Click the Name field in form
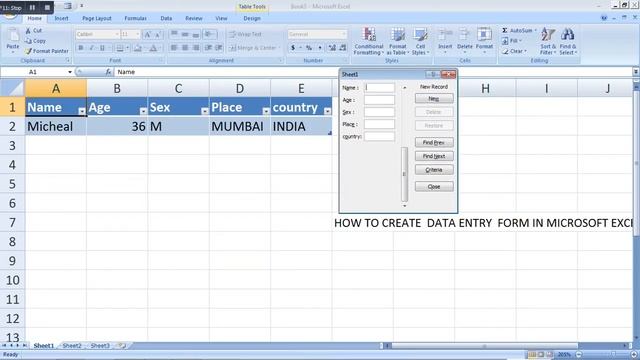 click(x=380, y=87)
